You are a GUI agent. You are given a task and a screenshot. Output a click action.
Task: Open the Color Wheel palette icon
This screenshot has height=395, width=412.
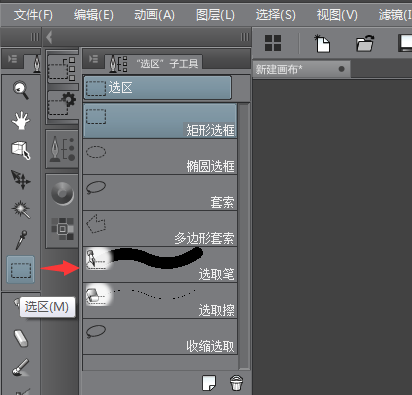pos(62,194)
